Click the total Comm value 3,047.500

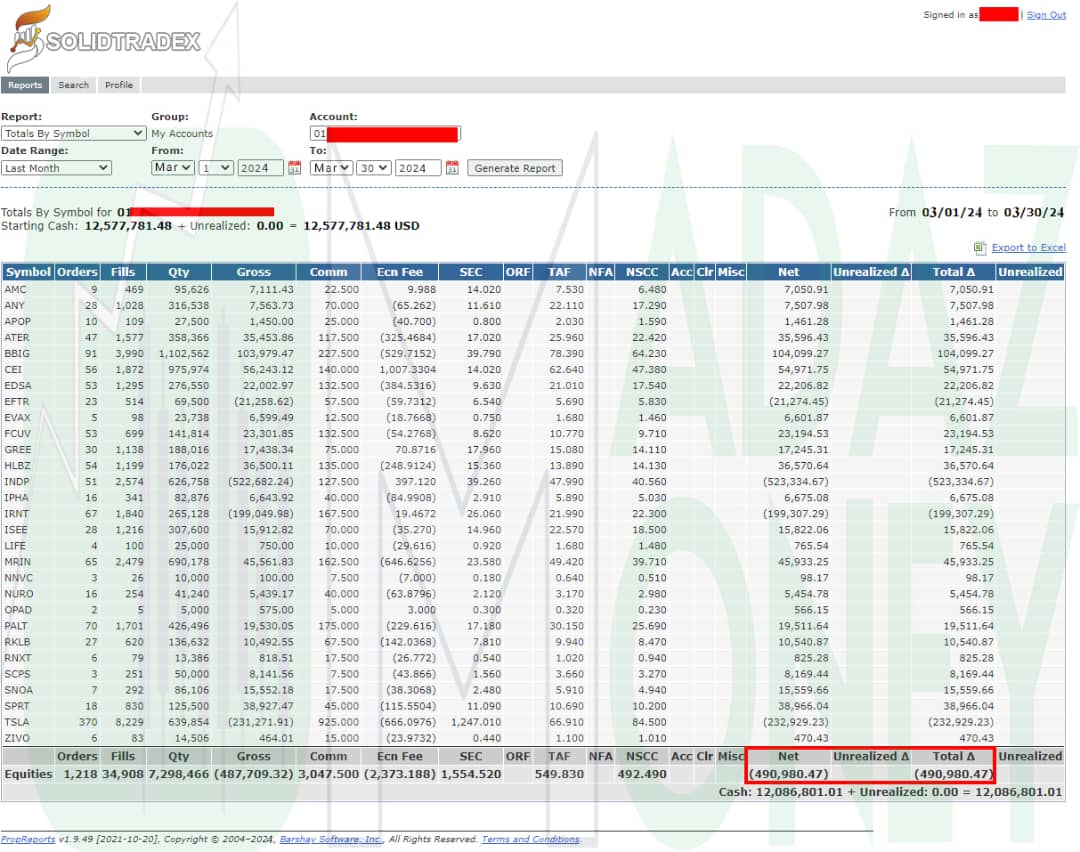tap(329, 774)
